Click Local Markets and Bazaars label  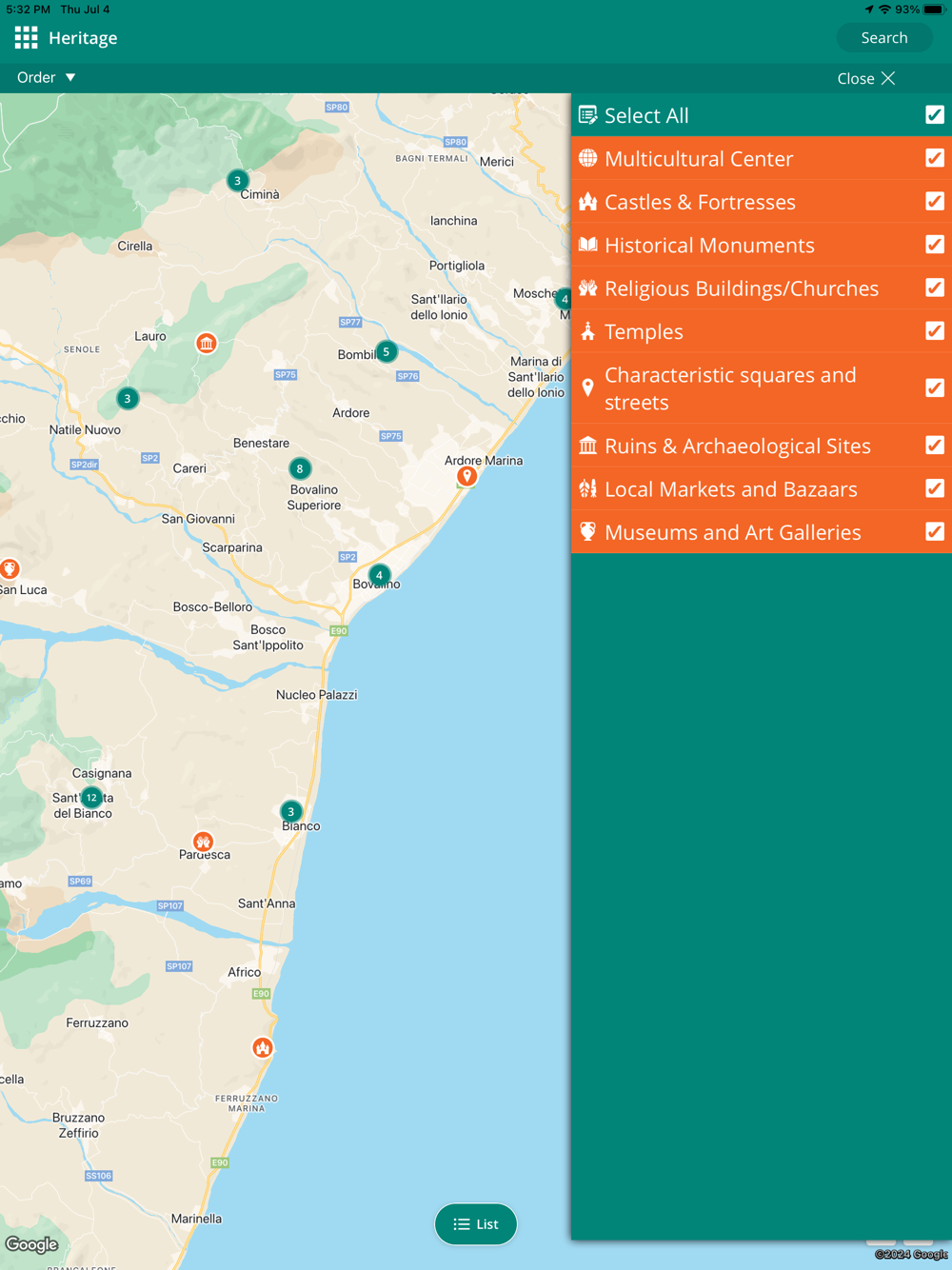coord(731,489)
